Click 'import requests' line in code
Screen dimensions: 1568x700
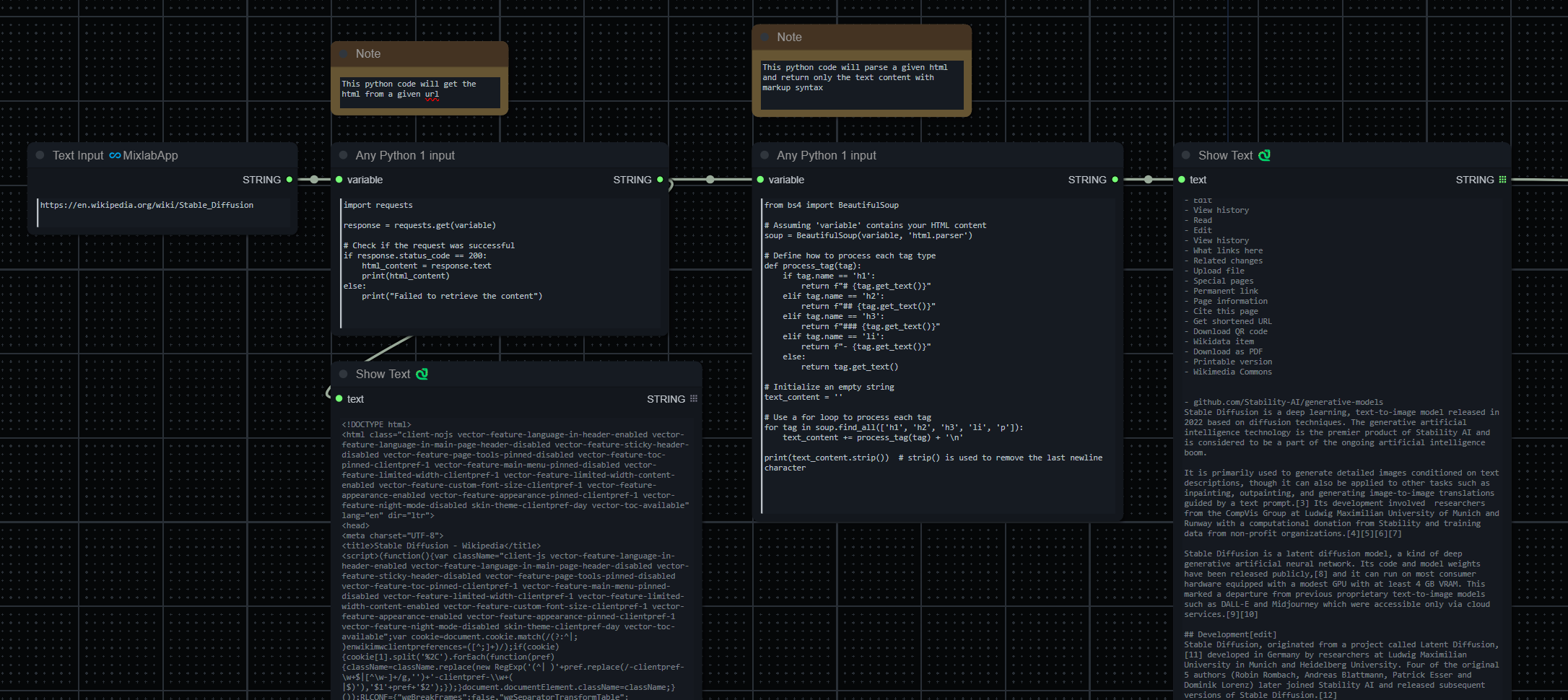378,205
